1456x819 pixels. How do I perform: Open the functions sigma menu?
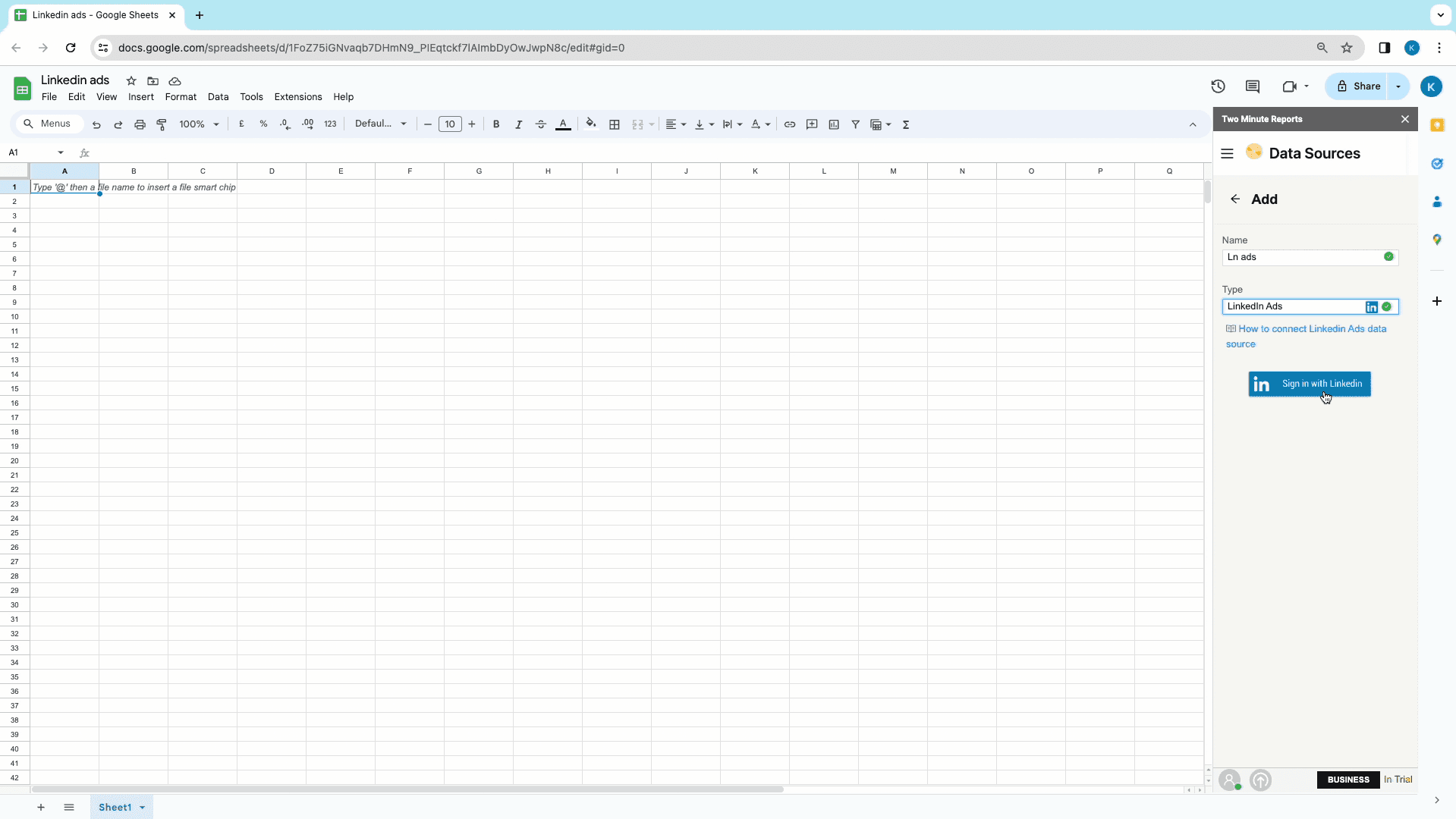point(906,124)
